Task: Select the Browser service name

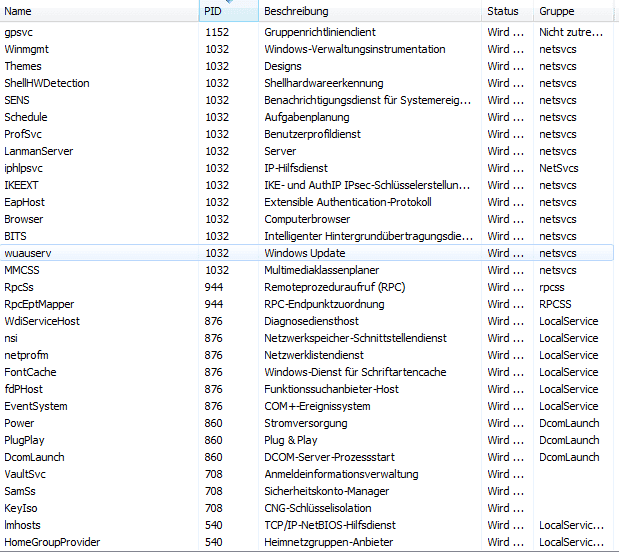Action: tap(24, 219)
